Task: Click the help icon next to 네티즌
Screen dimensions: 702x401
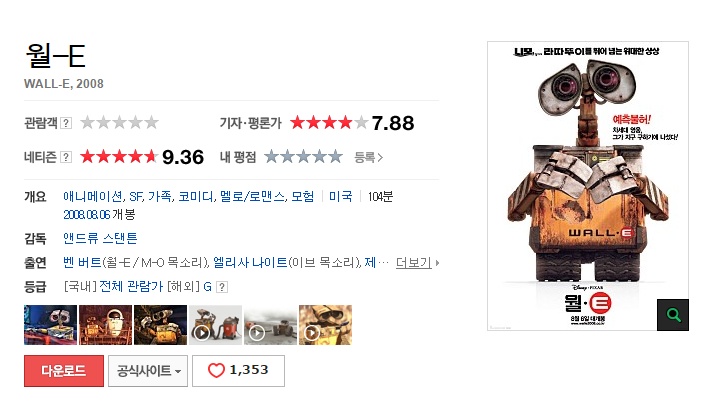Action: tap(66, 157)
